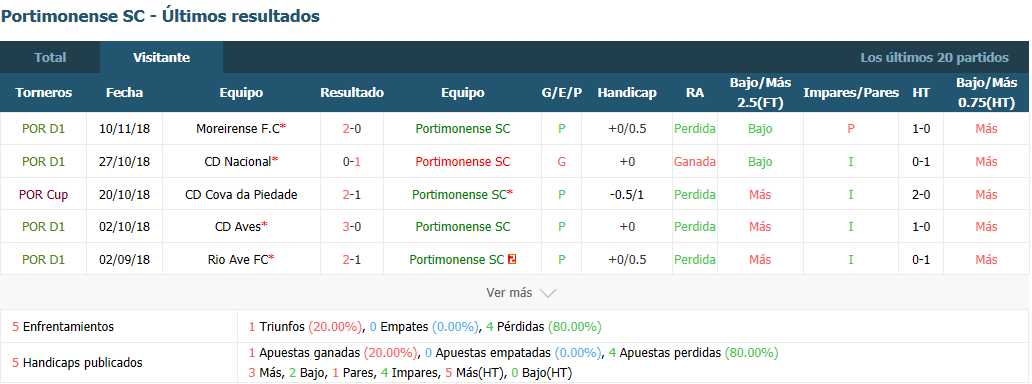Open Moreirense F.C team link
Image resolution: width=1032 pixels, height=384 pixels.
tap(238, 129)
